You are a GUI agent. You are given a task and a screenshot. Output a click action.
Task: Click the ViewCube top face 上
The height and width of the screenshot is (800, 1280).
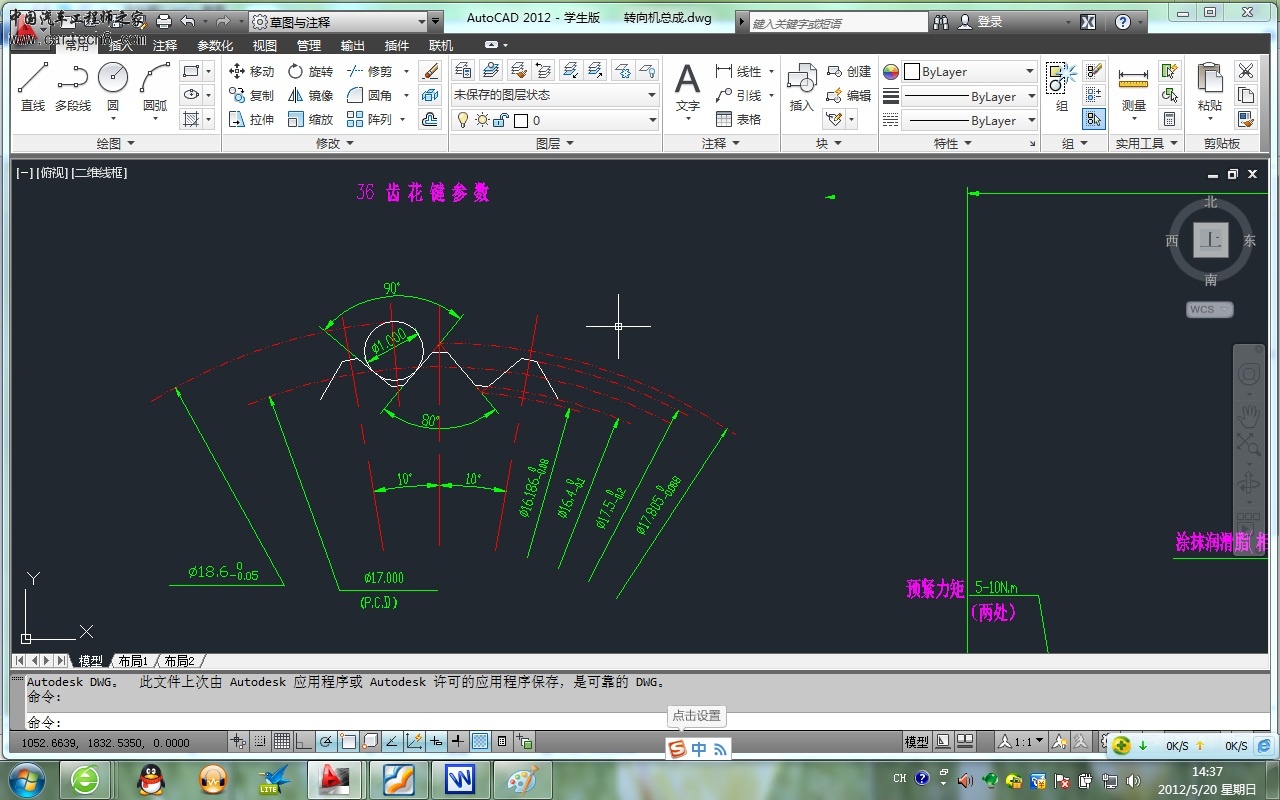[x=1211, y=240]
